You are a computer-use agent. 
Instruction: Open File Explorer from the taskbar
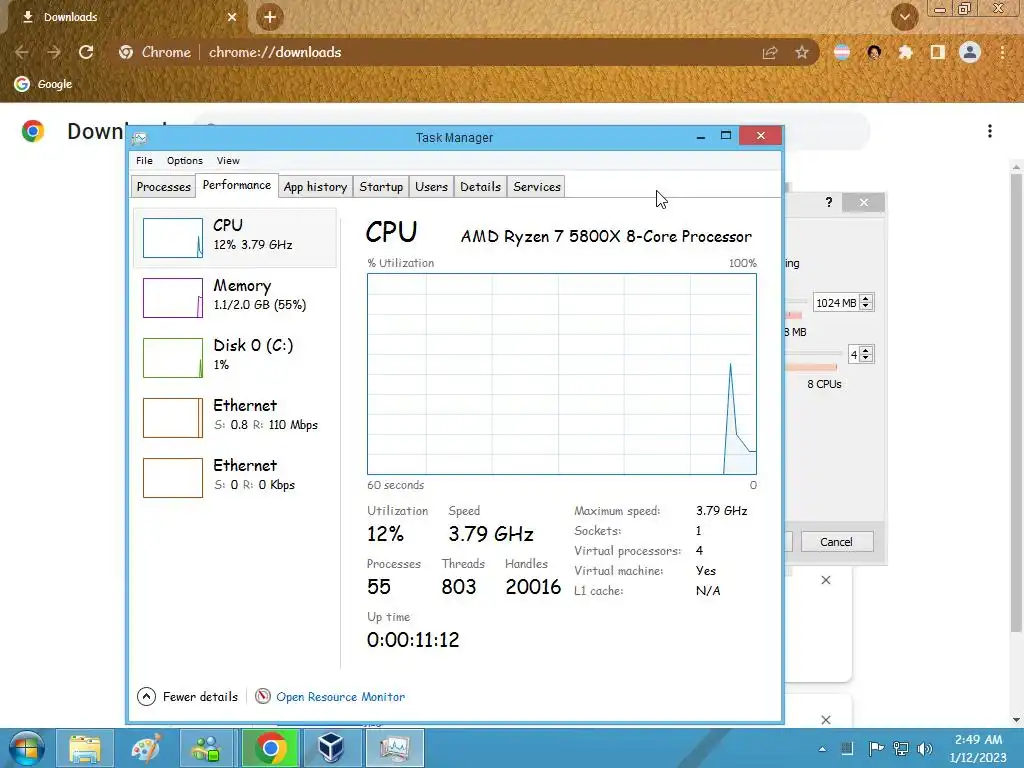[86, 748]
